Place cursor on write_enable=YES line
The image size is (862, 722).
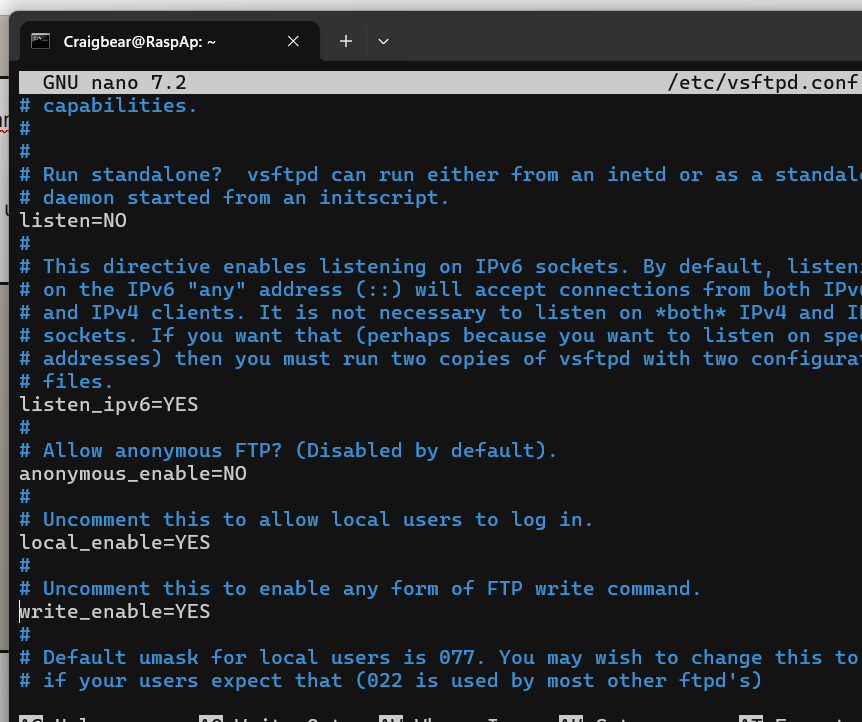click(x=115, y=611)
